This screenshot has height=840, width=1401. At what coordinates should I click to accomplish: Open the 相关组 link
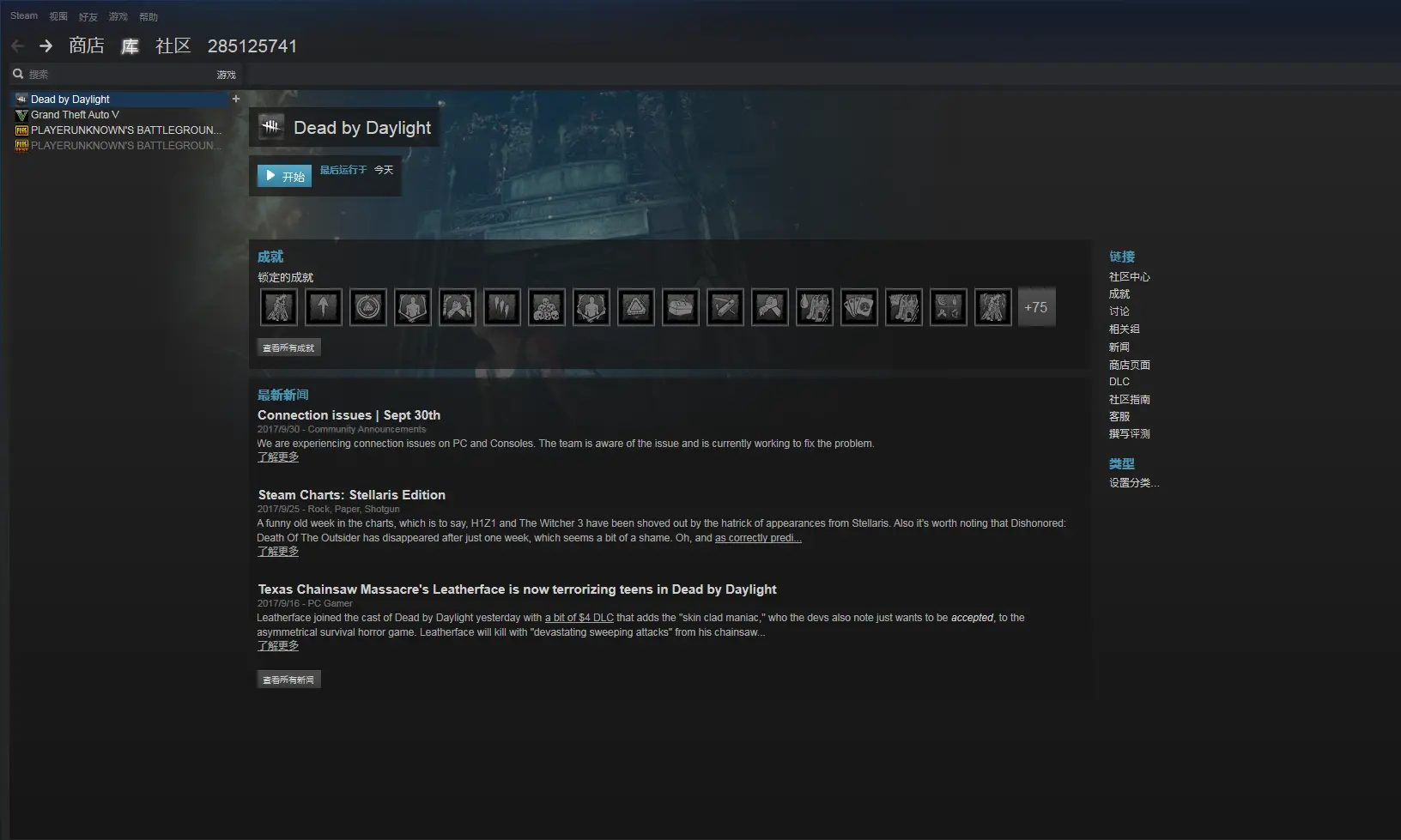point(1125,329)
